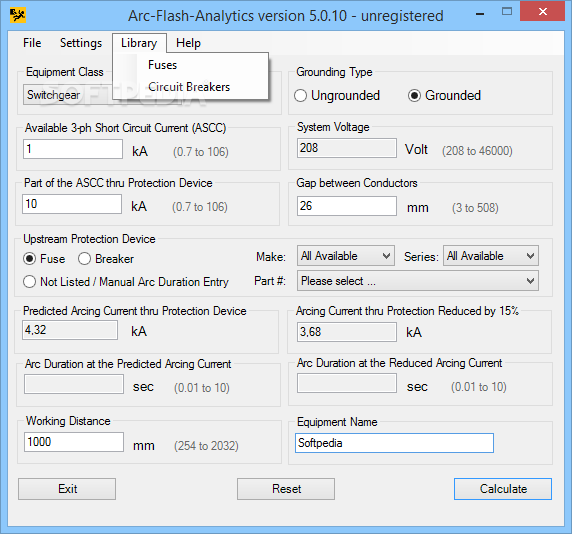Click the Calculate button
This screenshot has height=534, width=572.
[503, 489]
